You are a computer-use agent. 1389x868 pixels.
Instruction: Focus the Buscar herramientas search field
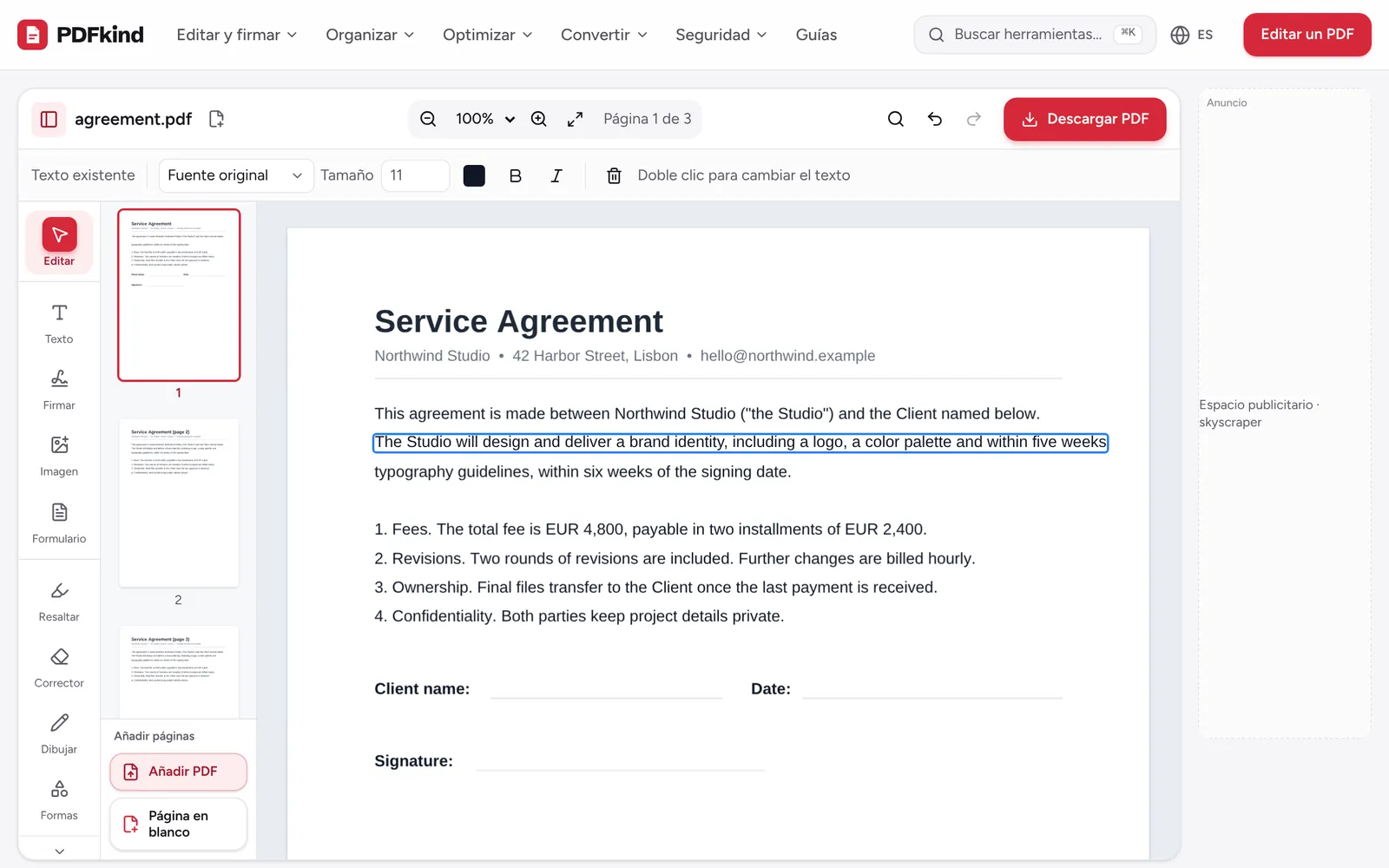click(1034, 35)
